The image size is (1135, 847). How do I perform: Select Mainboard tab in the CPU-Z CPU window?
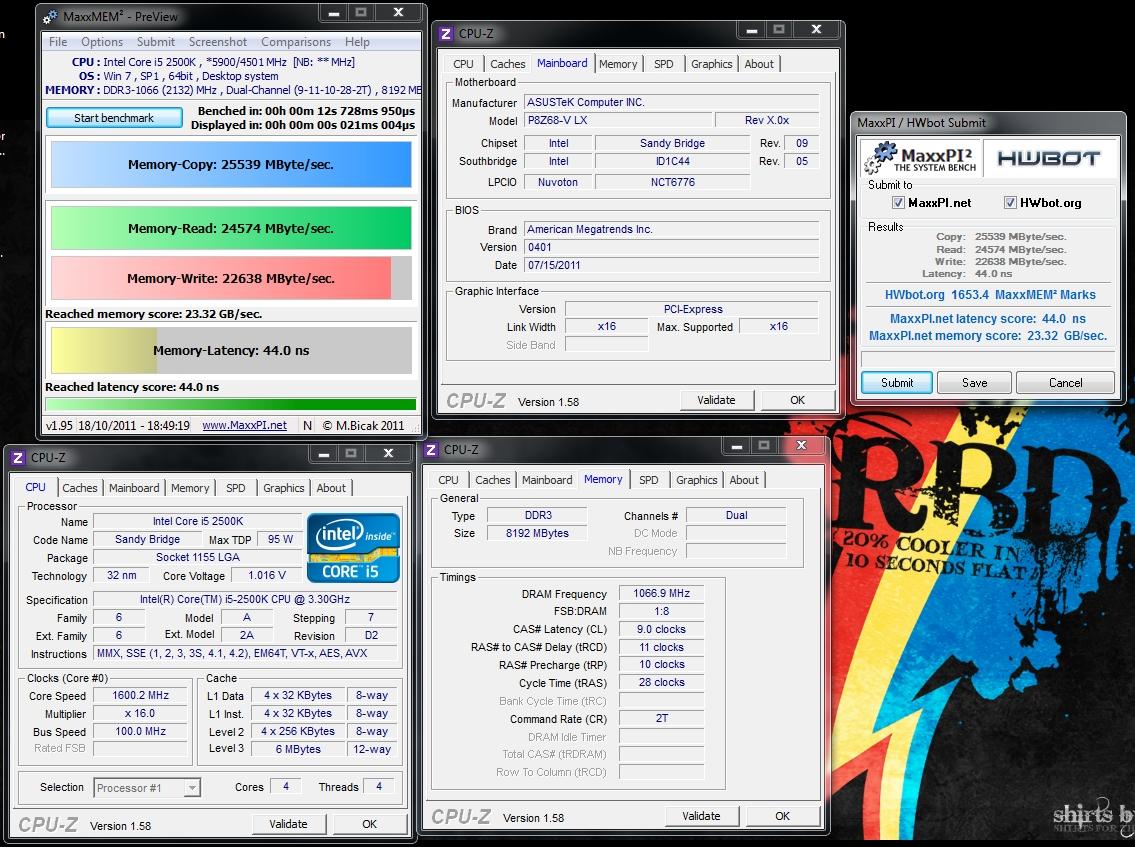coord(134,488)
